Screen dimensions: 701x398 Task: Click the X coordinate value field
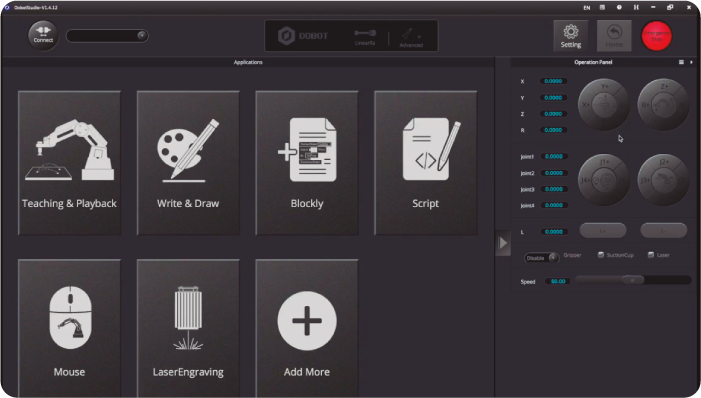coord(553,81)
